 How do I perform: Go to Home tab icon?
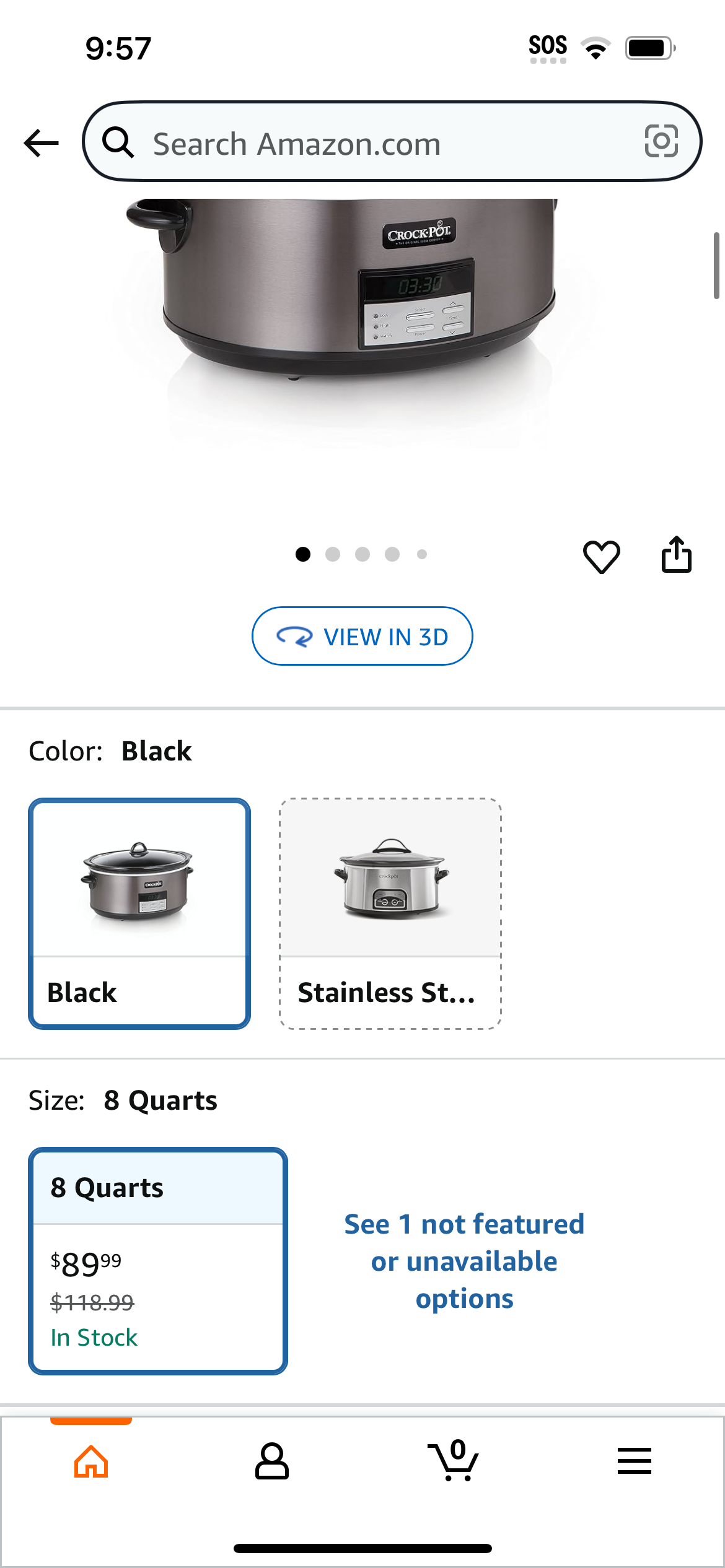(91, 1462)
